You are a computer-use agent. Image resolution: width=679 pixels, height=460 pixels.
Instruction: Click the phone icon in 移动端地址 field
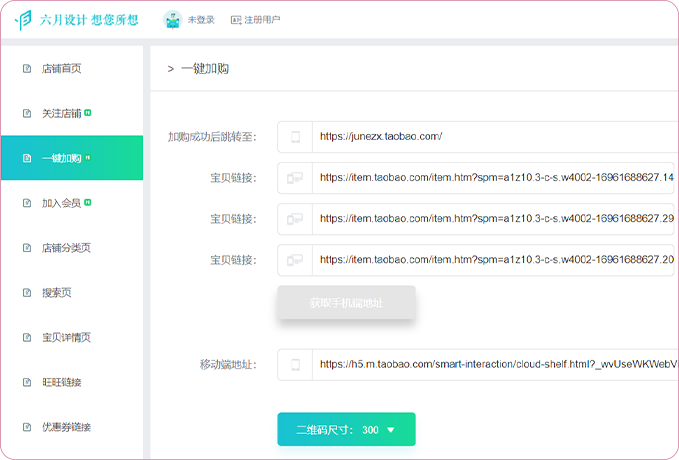295,365
